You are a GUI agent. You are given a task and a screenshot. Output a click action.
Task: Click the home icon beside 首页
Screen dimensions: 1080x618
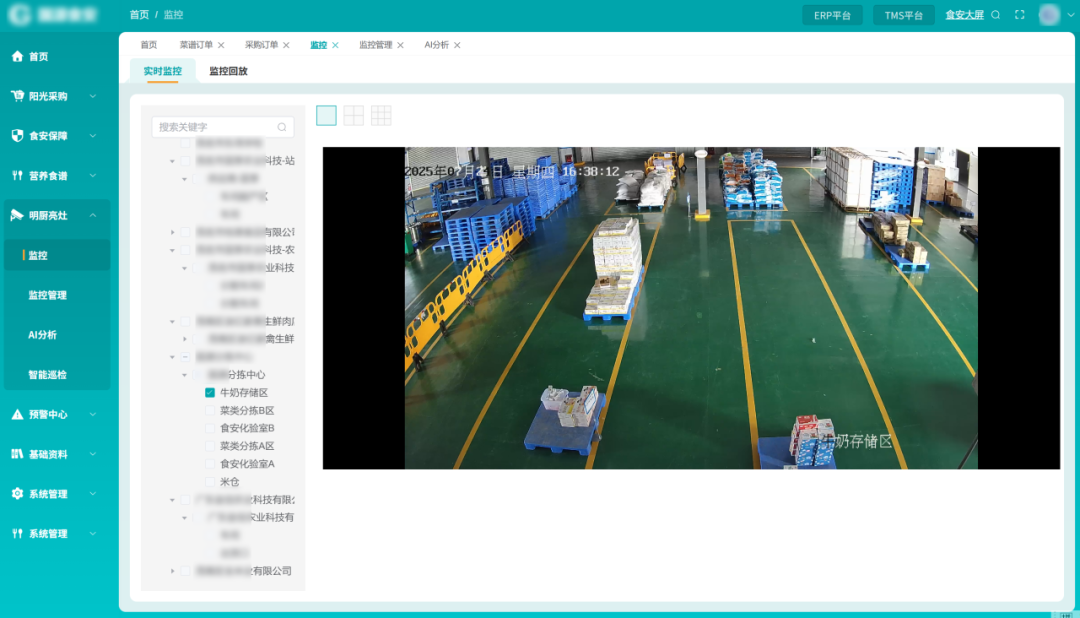click(x=17, y=56)
